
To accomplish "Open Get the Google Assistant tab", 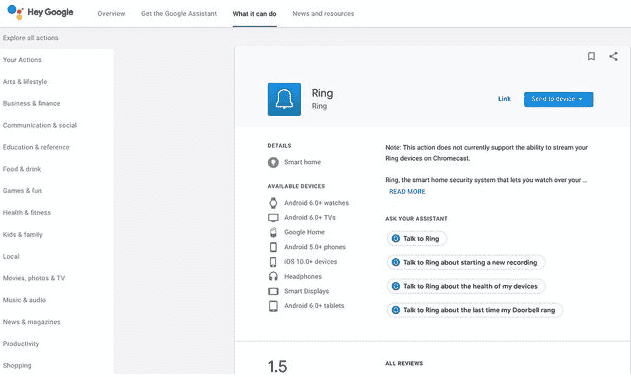I will [x=179, y=14].
